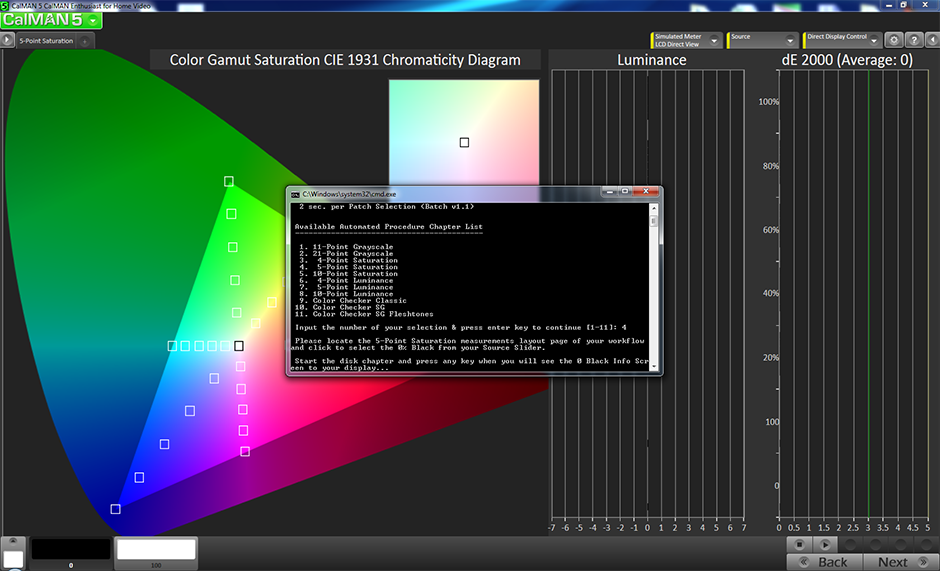
Task: Minimize the cmd.exe window
Action: 610,191
